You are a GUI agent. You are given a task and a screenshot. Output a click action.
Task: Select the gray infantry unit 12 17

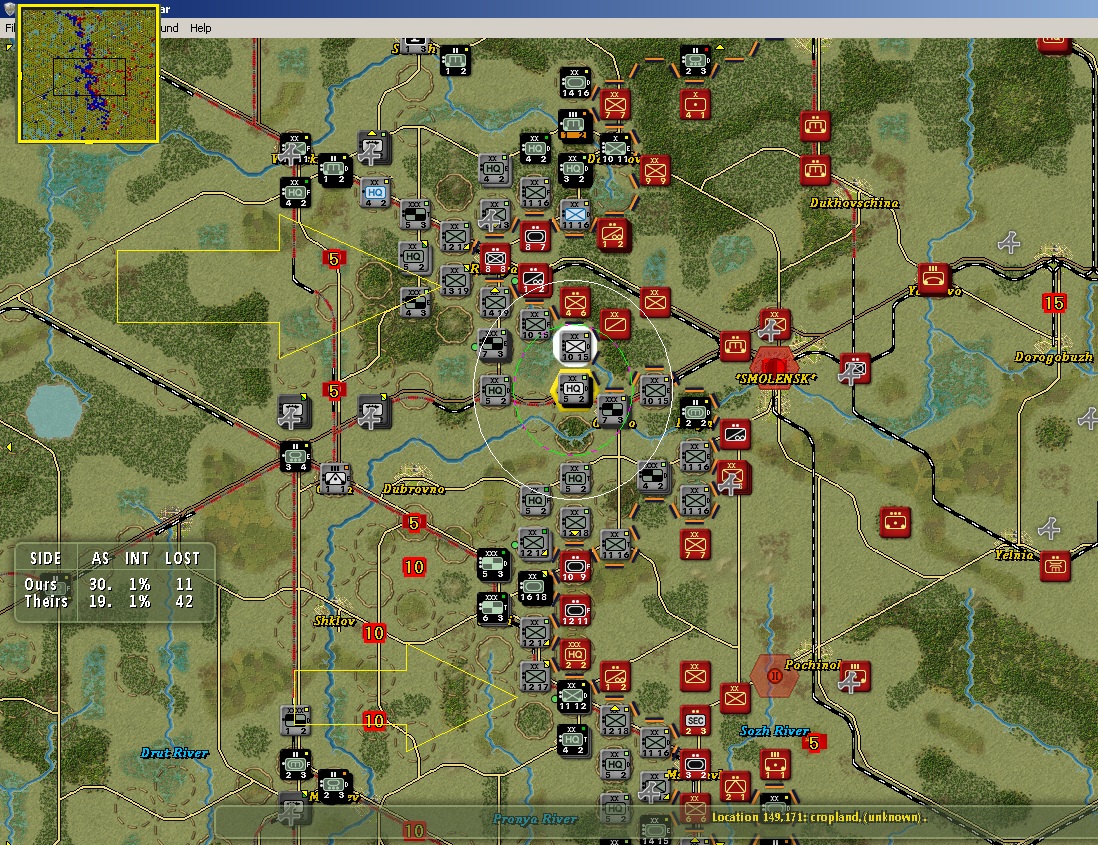coord(535,676)
